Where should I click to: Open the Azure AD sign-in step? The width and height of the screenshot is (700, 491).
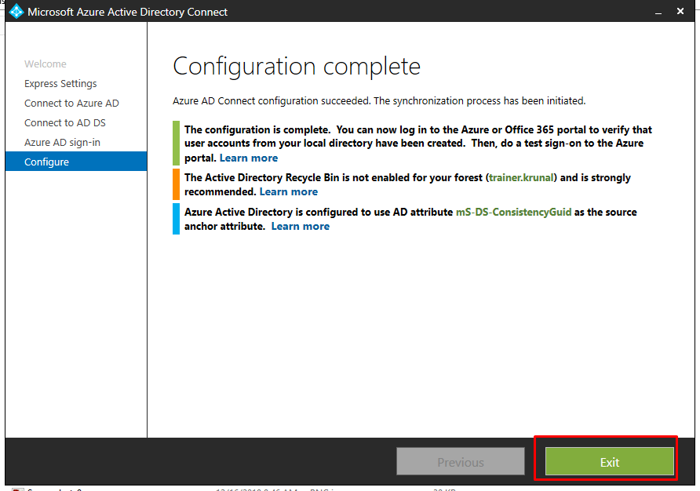coord(62,142)
